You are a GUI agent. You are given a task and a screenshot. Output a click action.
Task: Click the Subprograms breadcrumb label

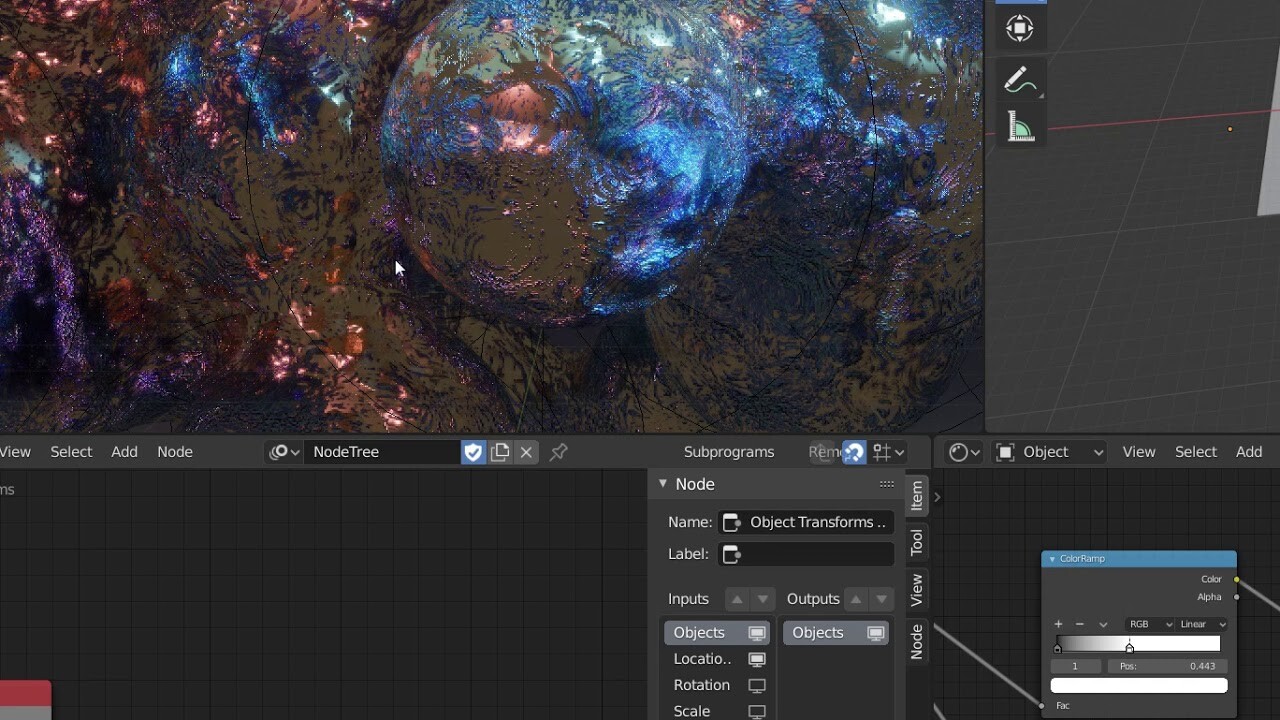point(729,452)
